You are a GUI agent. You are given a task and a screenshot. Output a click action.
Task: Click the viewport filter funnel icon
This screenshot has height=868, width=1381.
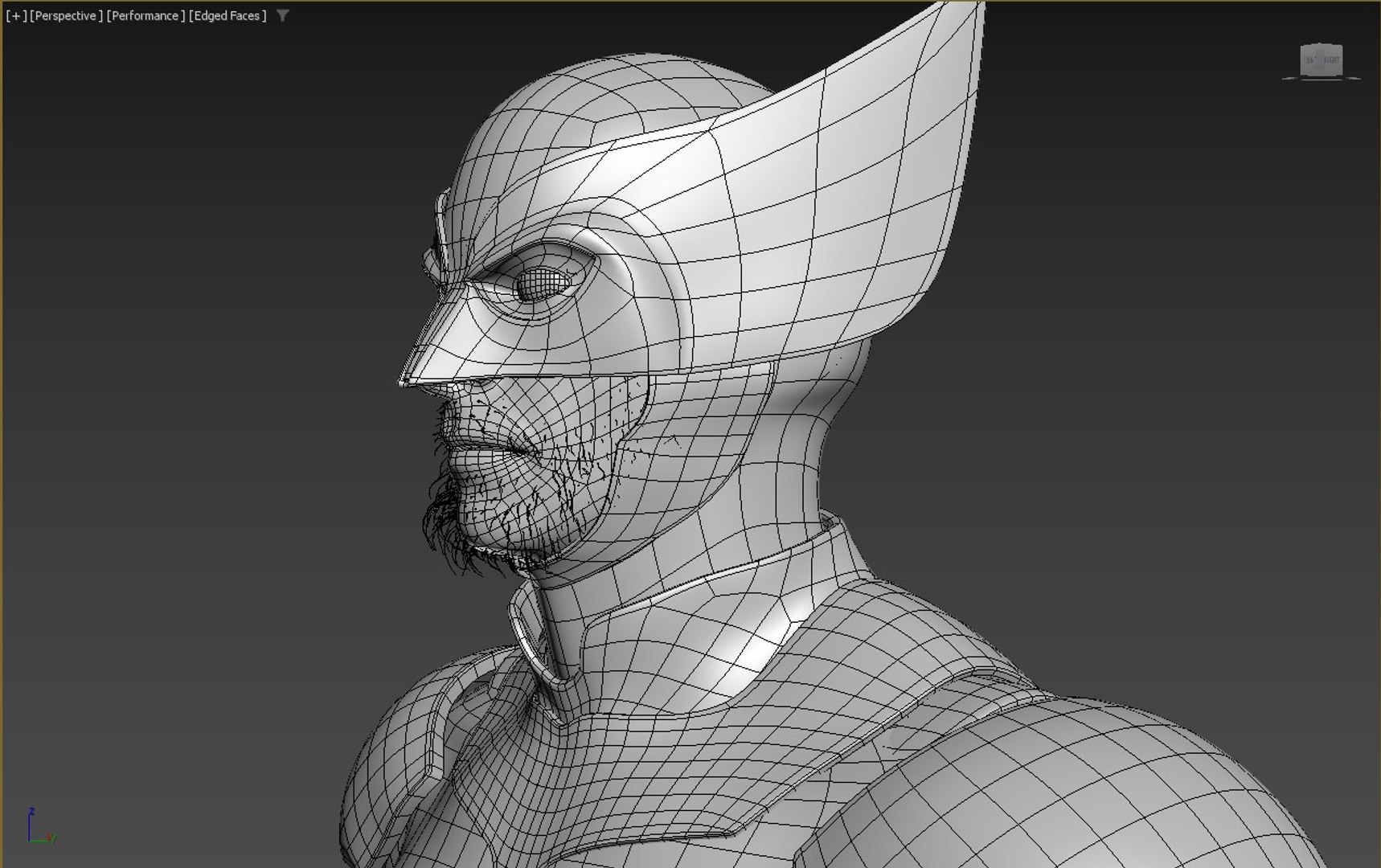tap(283, 15)
